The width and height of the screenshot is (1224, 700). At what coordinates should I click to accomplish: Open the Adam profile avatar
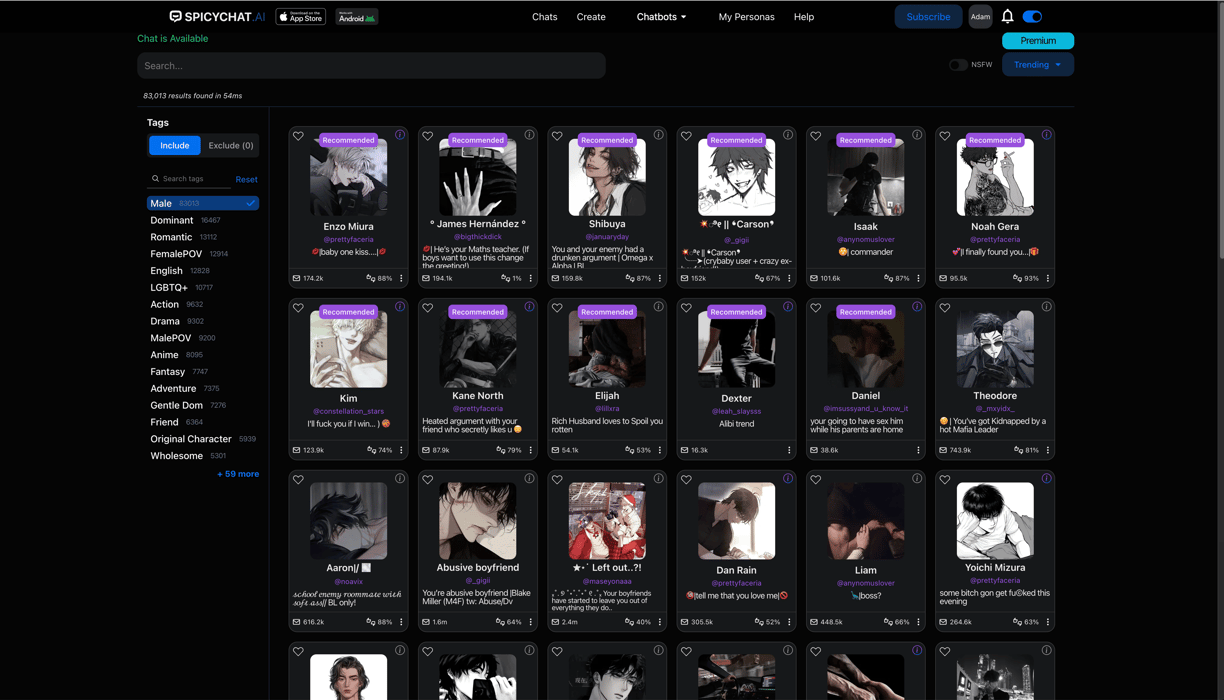(980, 16)
